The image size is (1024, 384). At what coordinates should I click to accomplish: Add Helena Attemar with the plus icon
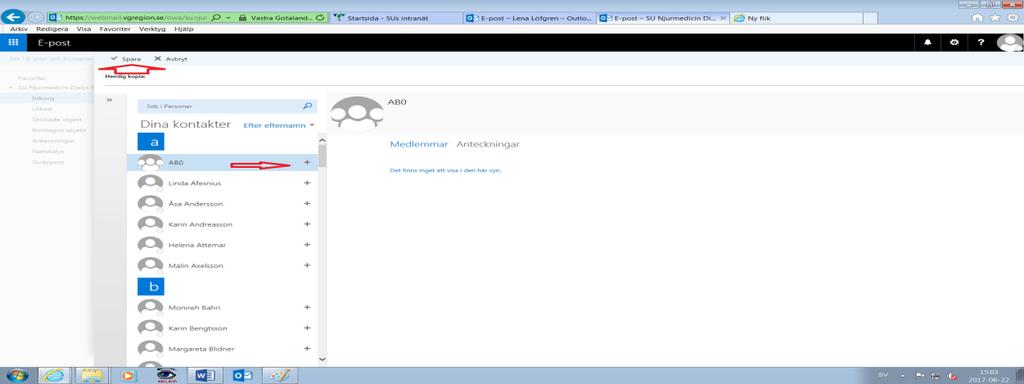point(307,245)
